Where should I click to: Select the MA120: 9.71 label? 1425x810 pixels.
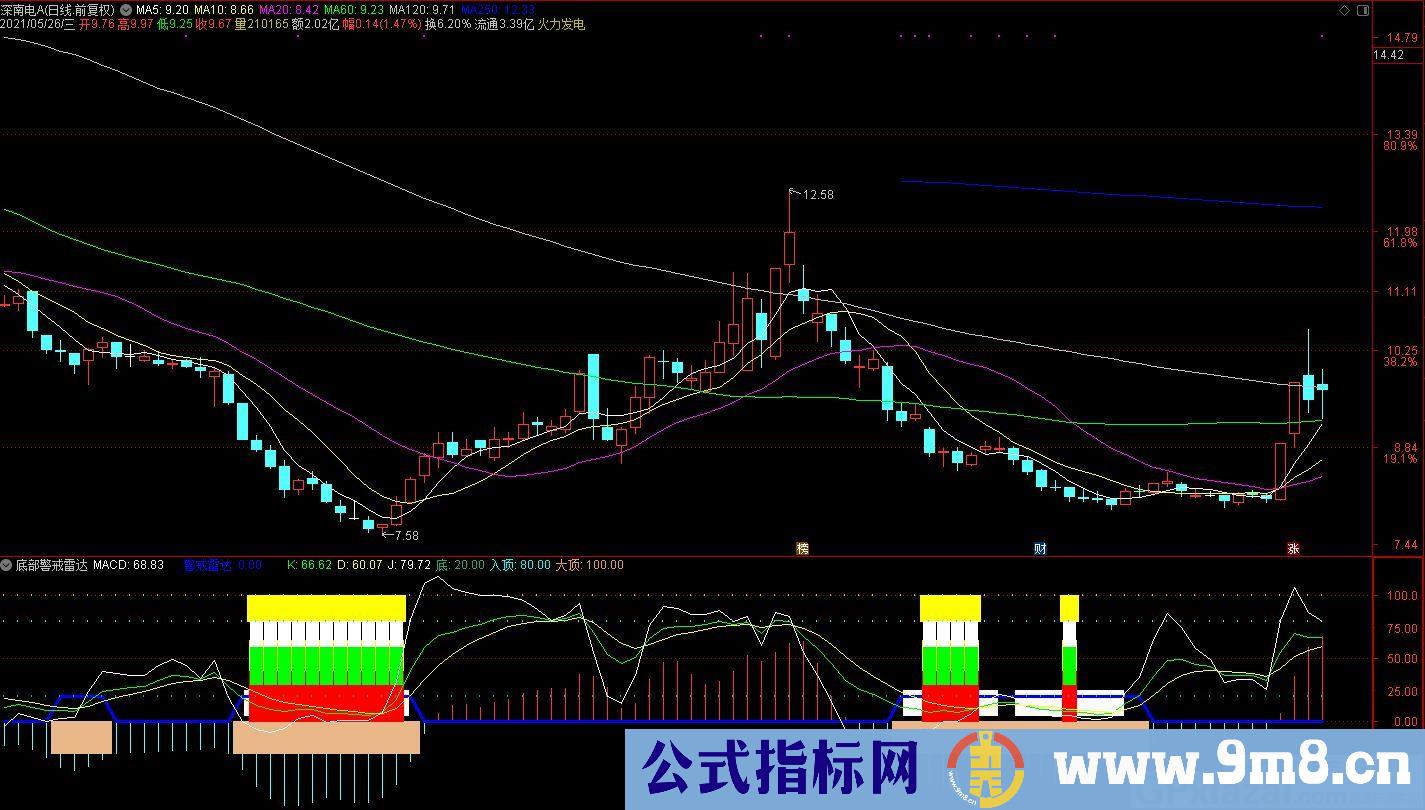(x=424, y=10)
